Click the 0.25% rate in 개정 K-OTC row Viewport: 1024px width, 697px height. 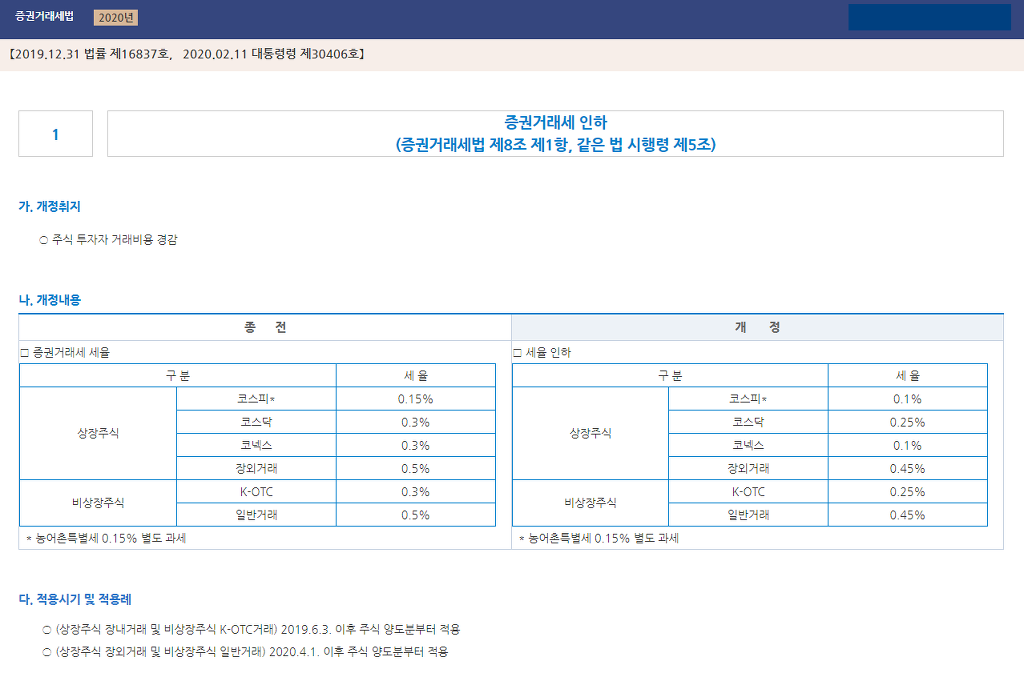coord(908,491)
